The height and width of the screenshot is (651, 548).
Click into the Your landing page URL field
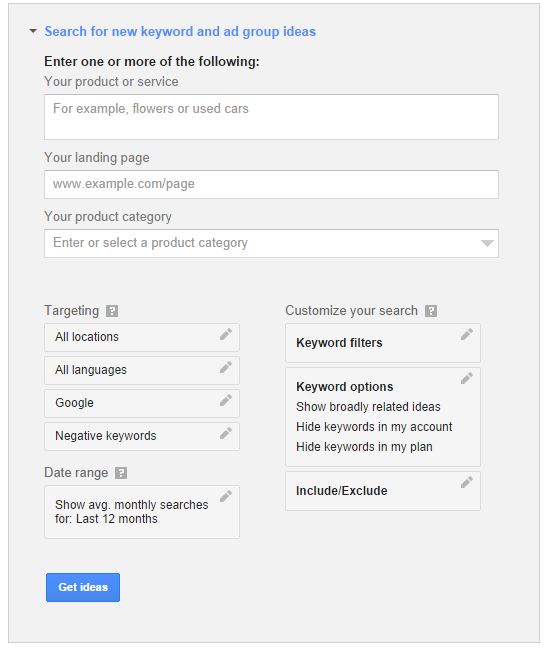pyautogui.click(x=272, y=184)
